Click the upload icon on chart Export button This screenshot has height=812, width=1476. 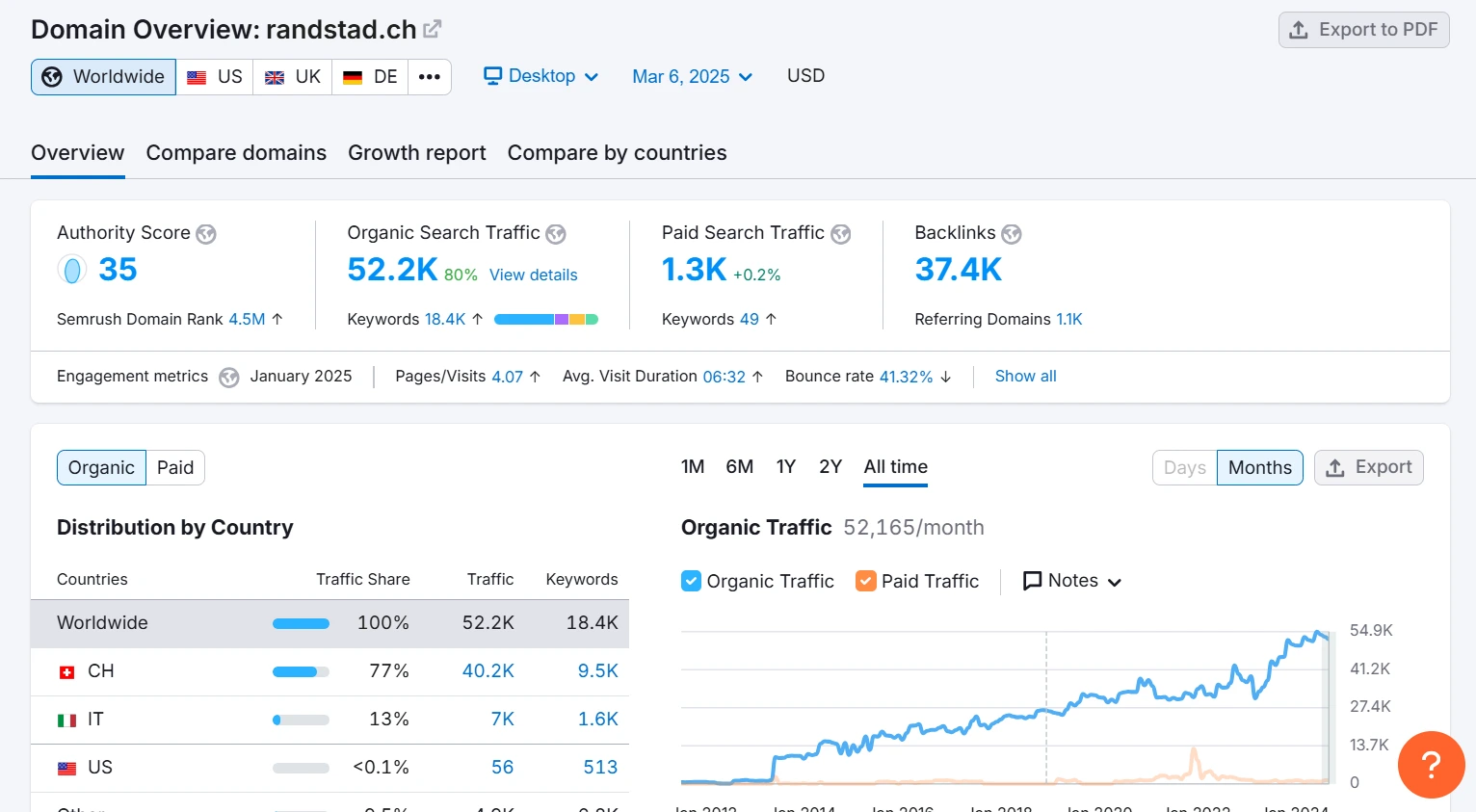(1335, 468)
